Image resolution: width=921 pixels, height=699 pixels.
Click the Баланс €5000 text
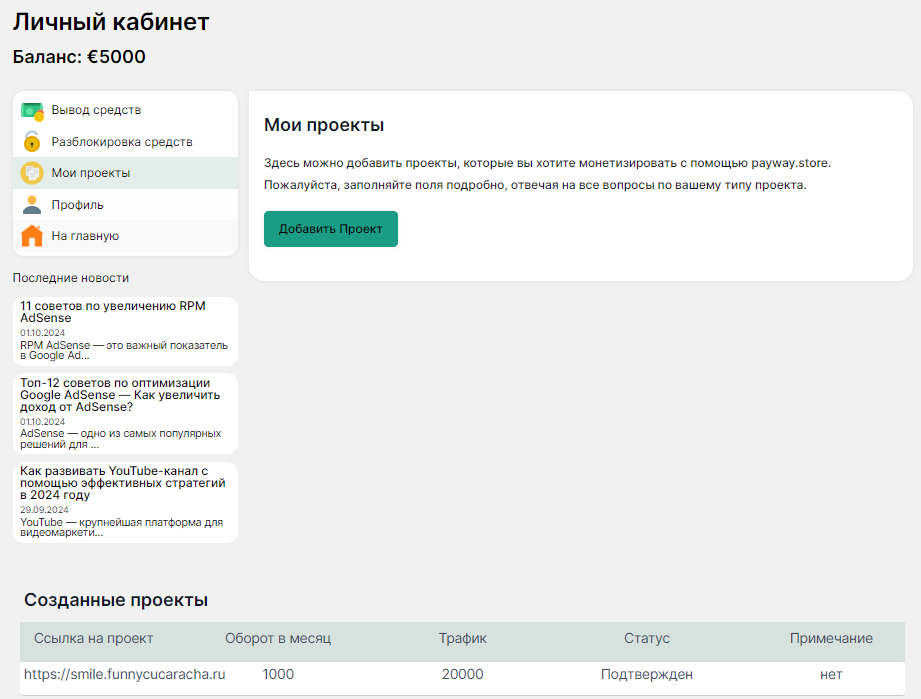pyautogui.click(x=79, y=57)
